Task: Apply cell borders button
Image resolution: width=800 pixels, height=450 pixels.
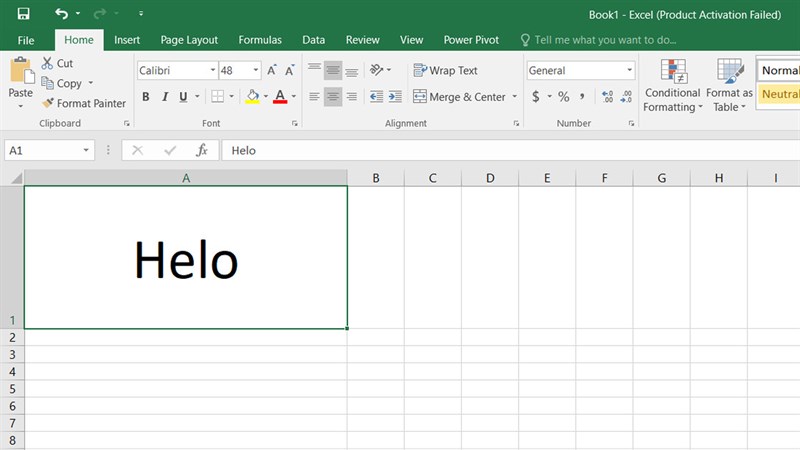Action: pyautogui.click(x=218, y=96)
